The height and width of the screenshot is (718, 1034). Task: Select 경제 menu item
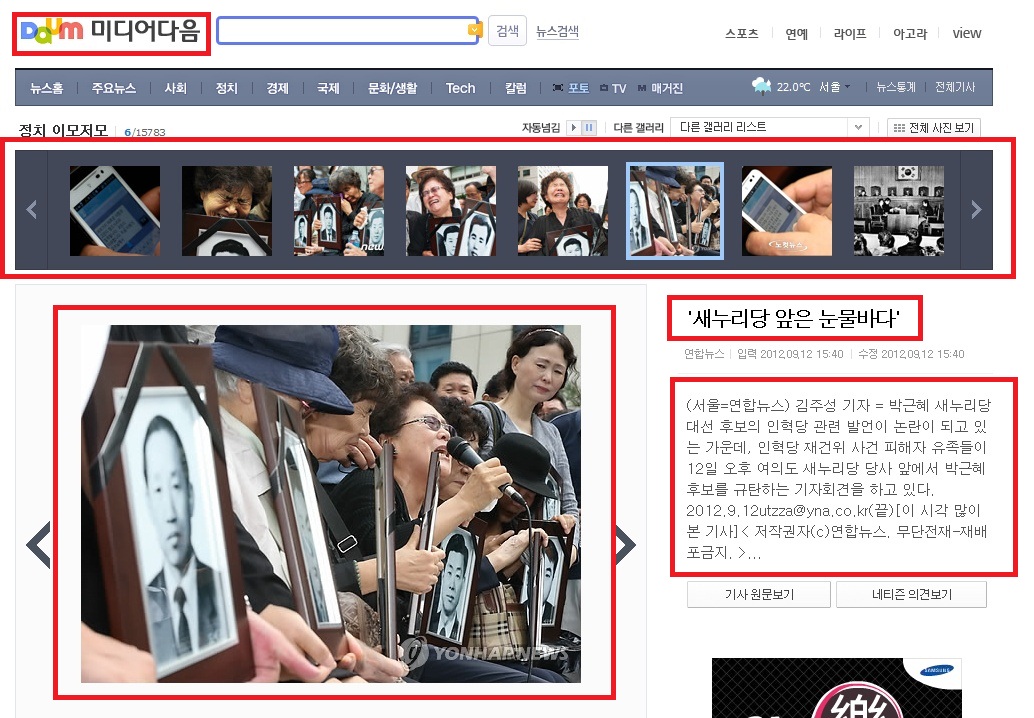(x=278, y=88)
